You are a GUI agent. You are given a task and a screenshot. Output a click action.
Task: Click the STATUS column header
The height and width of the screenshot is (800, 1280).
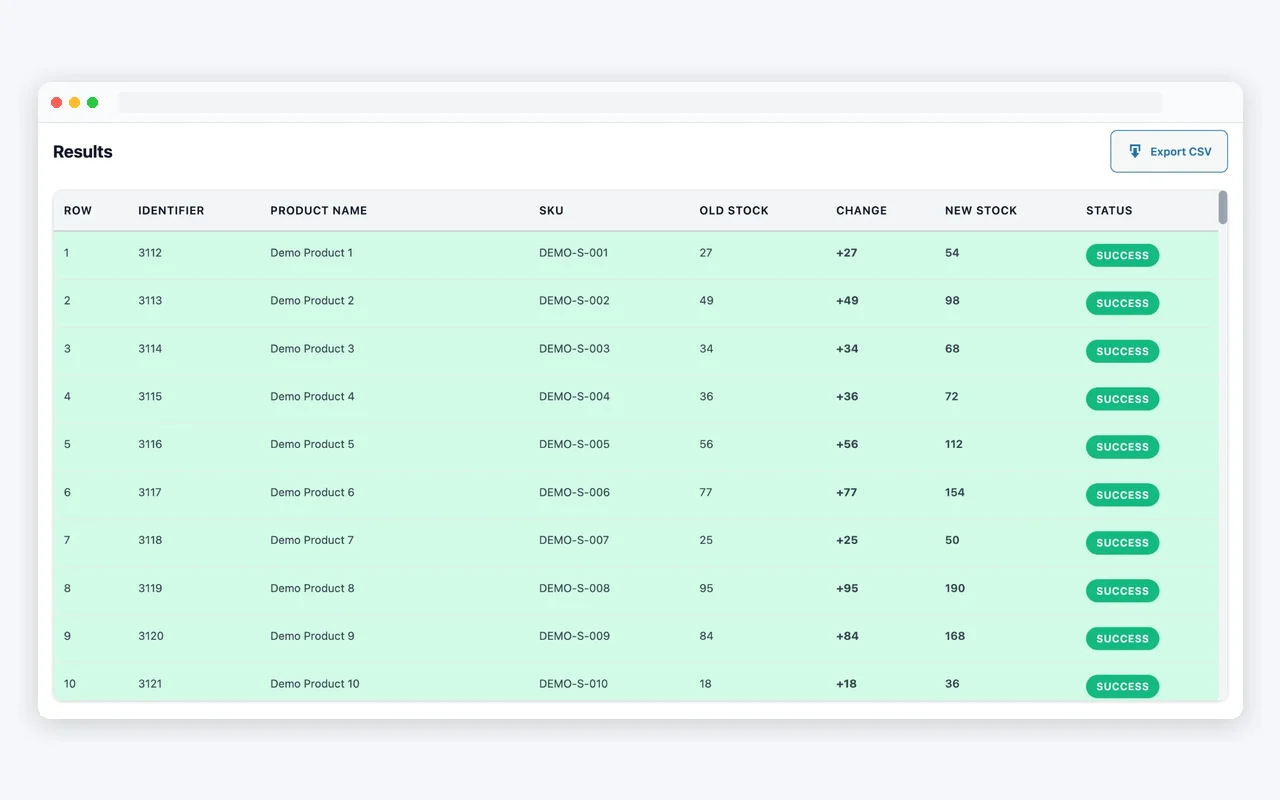click(1109, 210)
